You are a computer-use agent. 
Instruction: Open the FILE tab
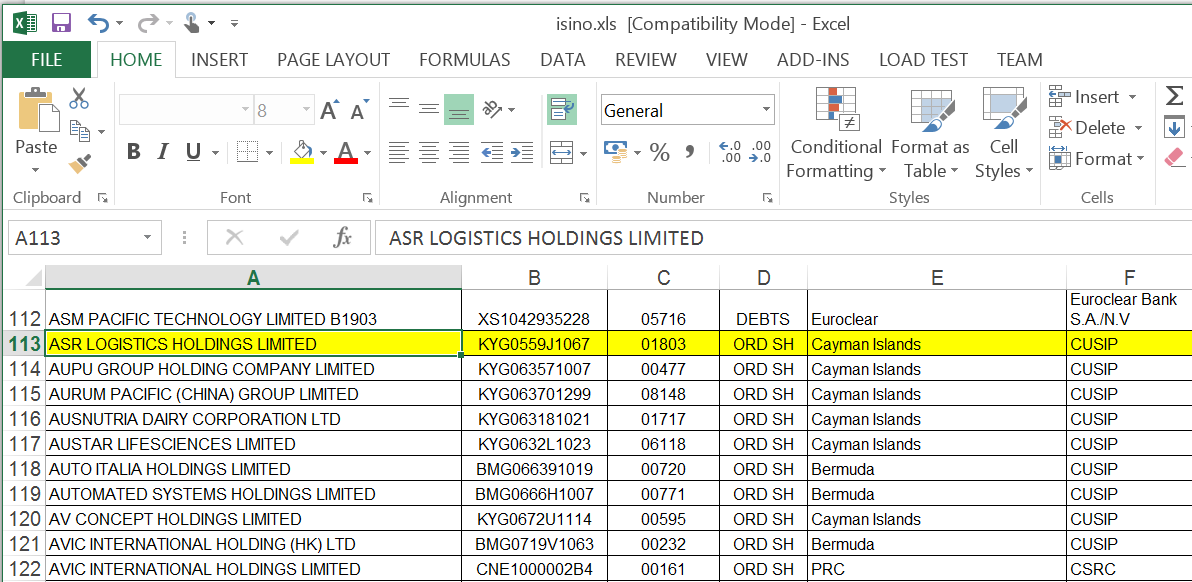coord(47,60)
